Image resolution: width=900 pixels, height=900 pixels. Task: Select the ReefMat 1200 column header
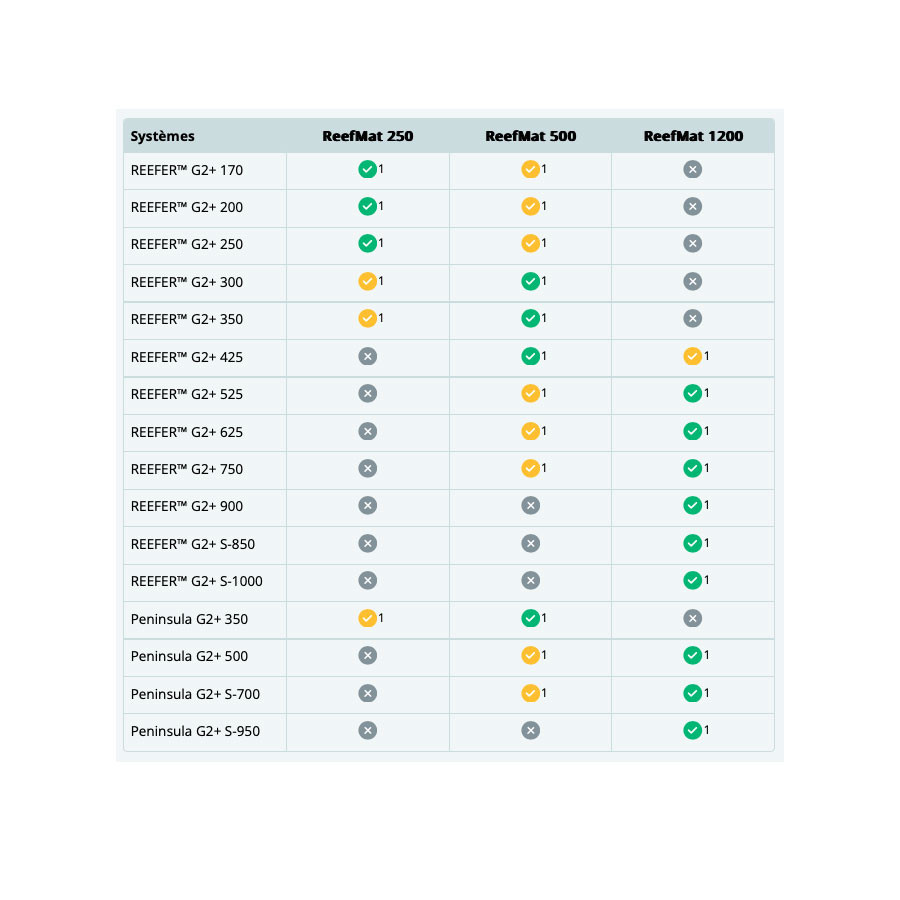pos(693,136)
